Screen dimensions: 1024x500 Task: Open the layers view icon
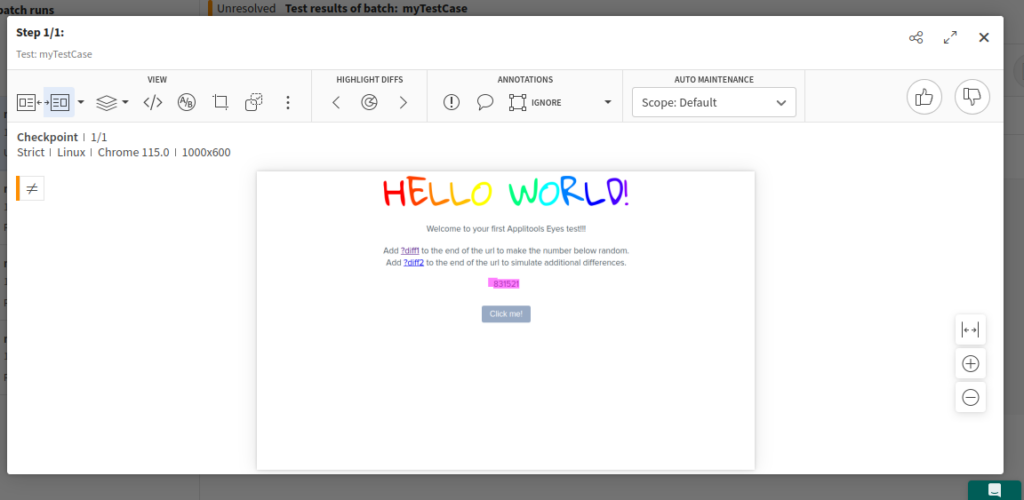coord(107,102)
